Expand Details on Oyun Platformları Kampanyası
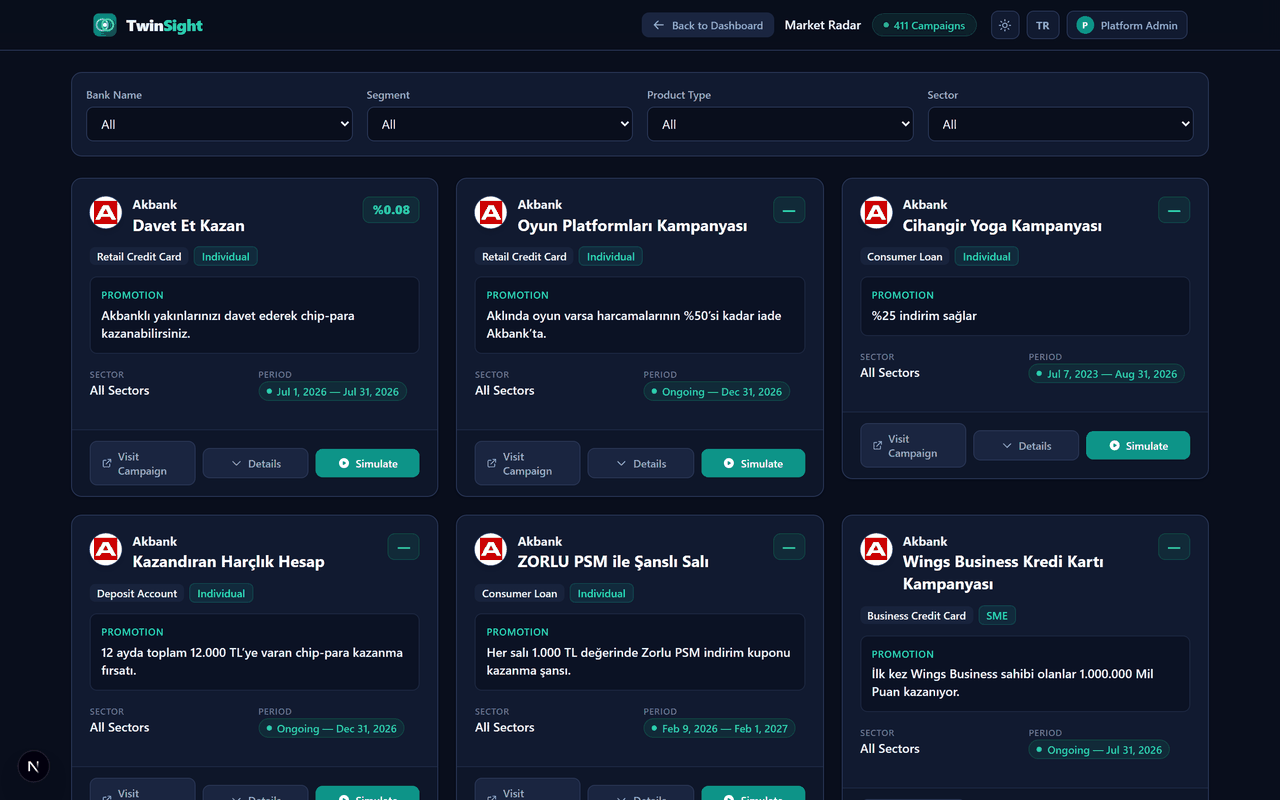This screenshot has height=800, width=1280. 640,463
